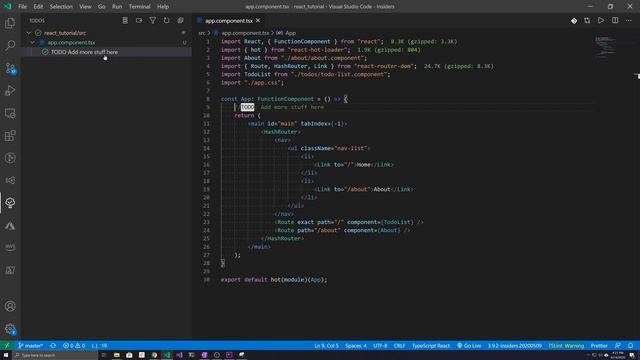Go to line via Ln 9, Col 5
The height and width of the screenshot is (360, 640).
327,346
